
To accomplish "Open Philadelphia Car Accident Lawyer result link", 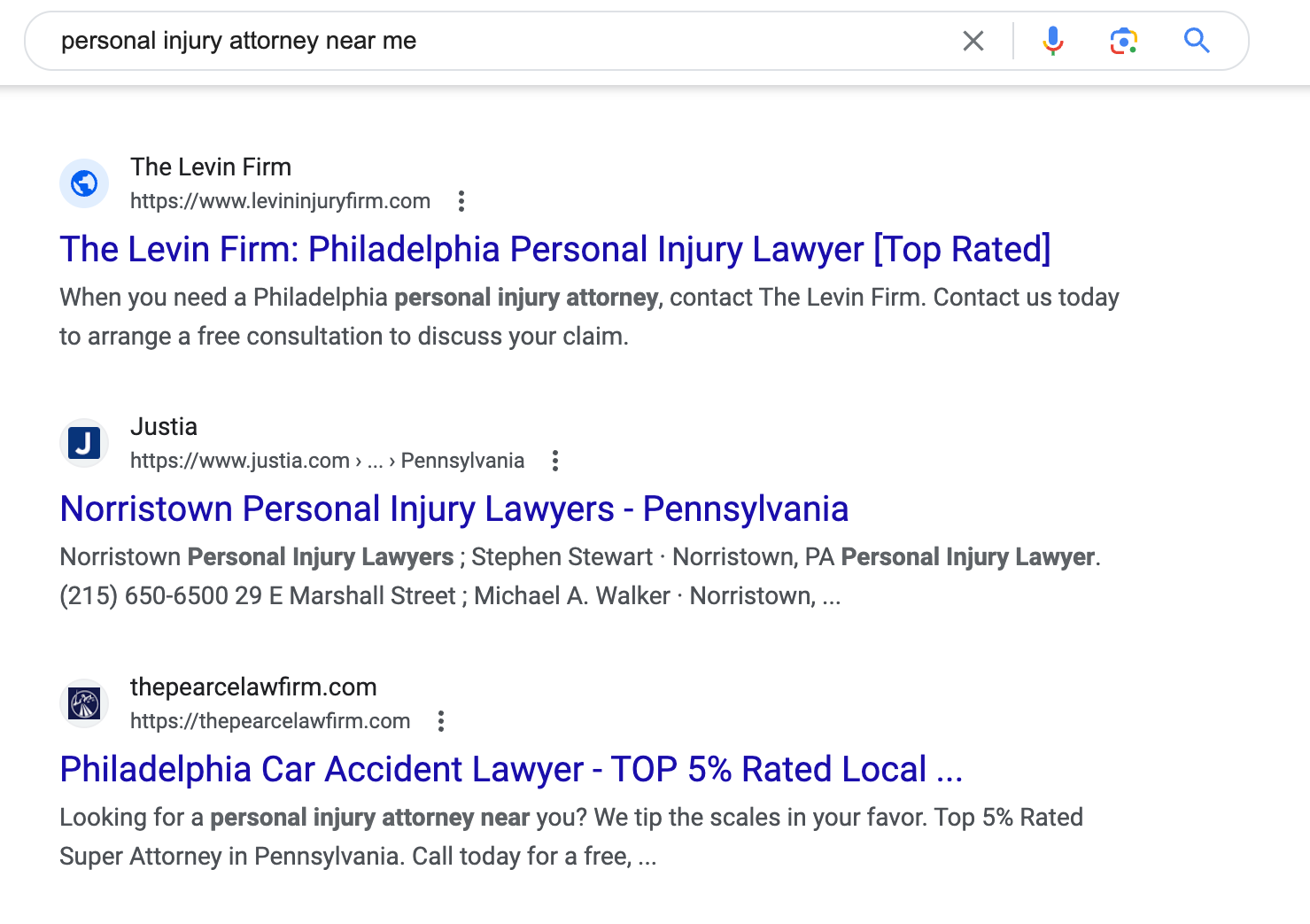I will (x=511, y=770).
